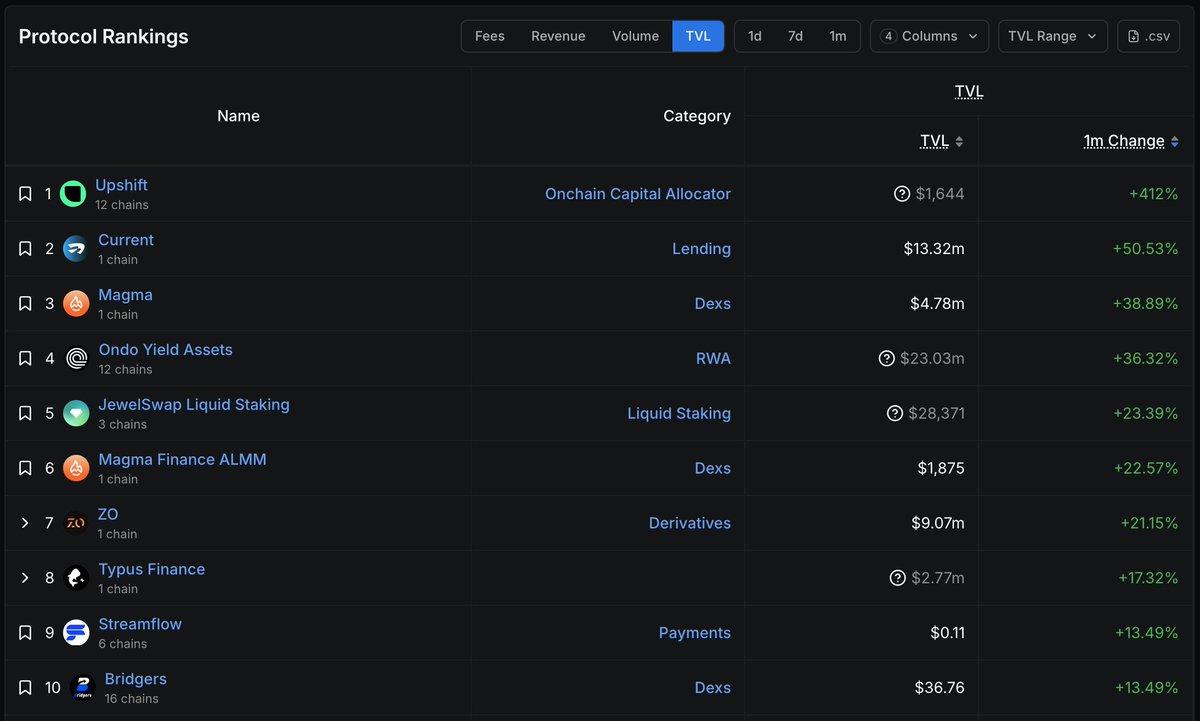Open the TVL Range dropdown
The image size is (1200, 721).
[1053, 36]
